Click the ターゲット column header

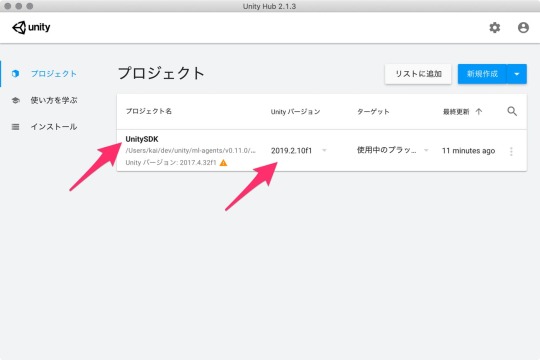click(x=373, y=112)
